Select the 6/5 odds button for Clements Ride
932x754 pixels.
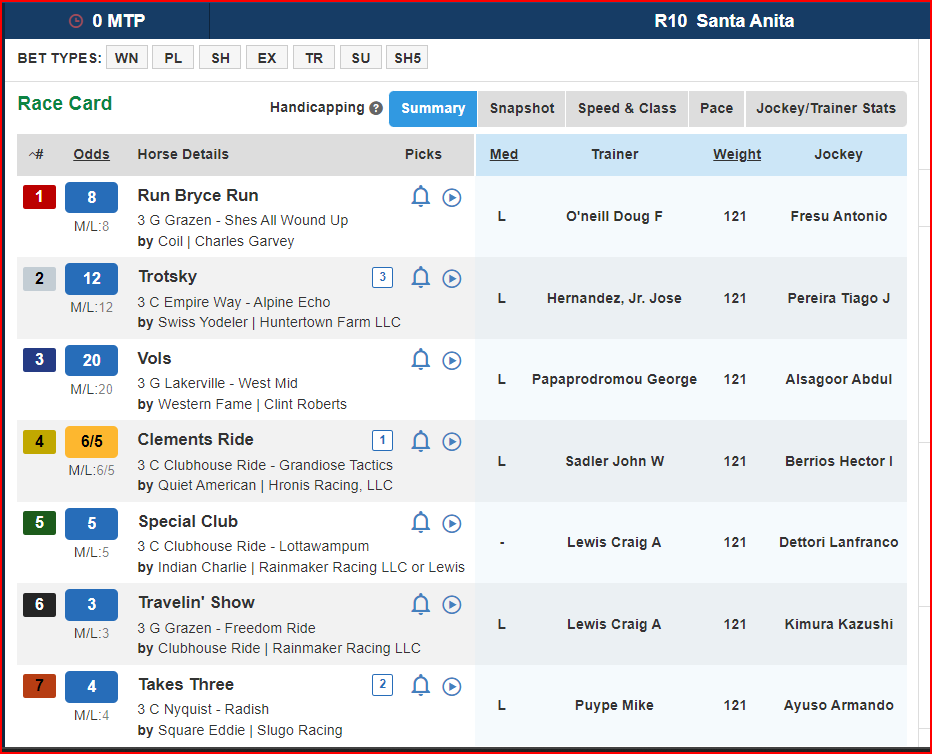[91, 442]
